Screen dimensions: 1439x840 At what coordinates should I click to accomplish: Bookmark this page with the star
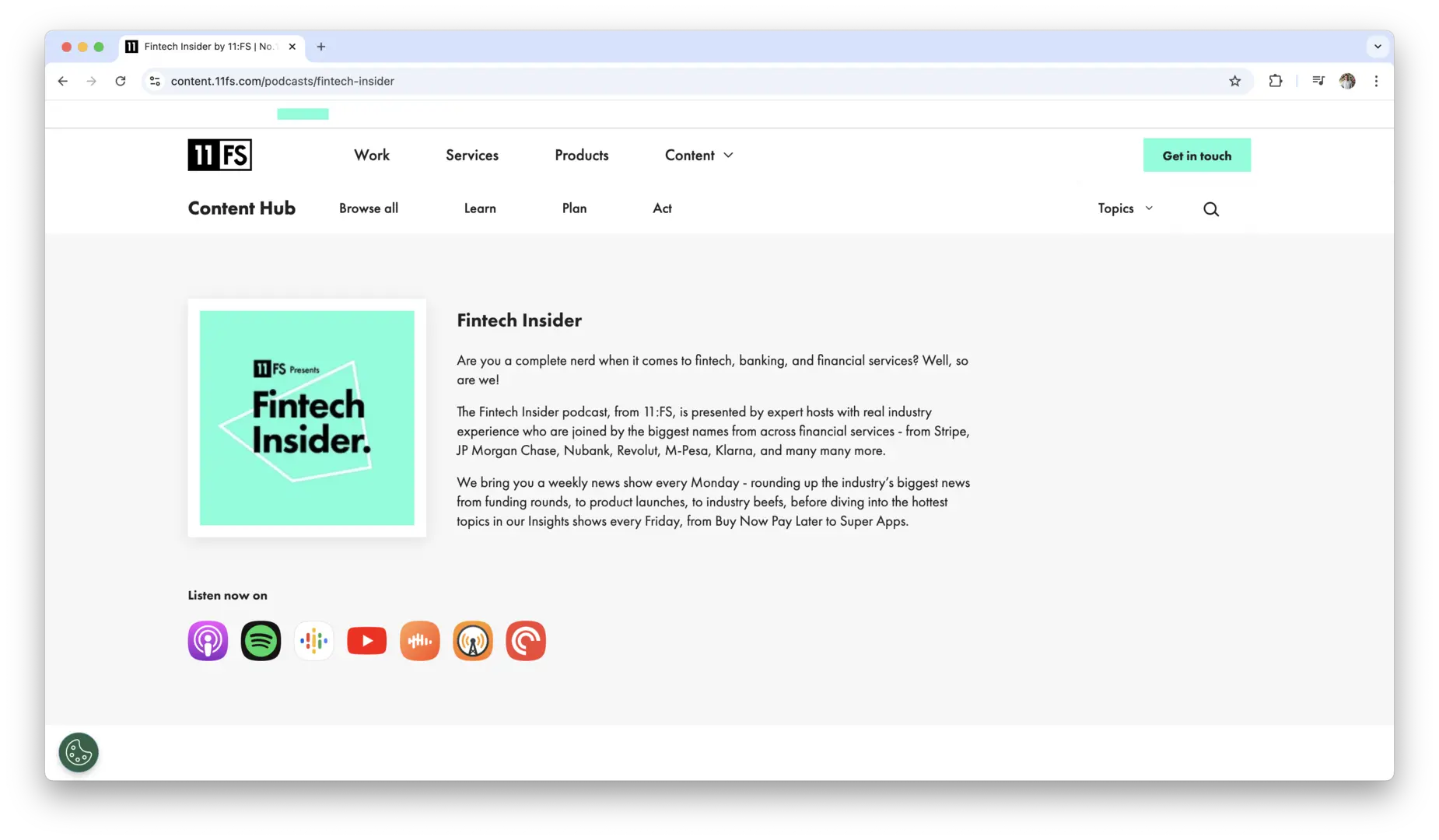click(x=1234, y=81)
